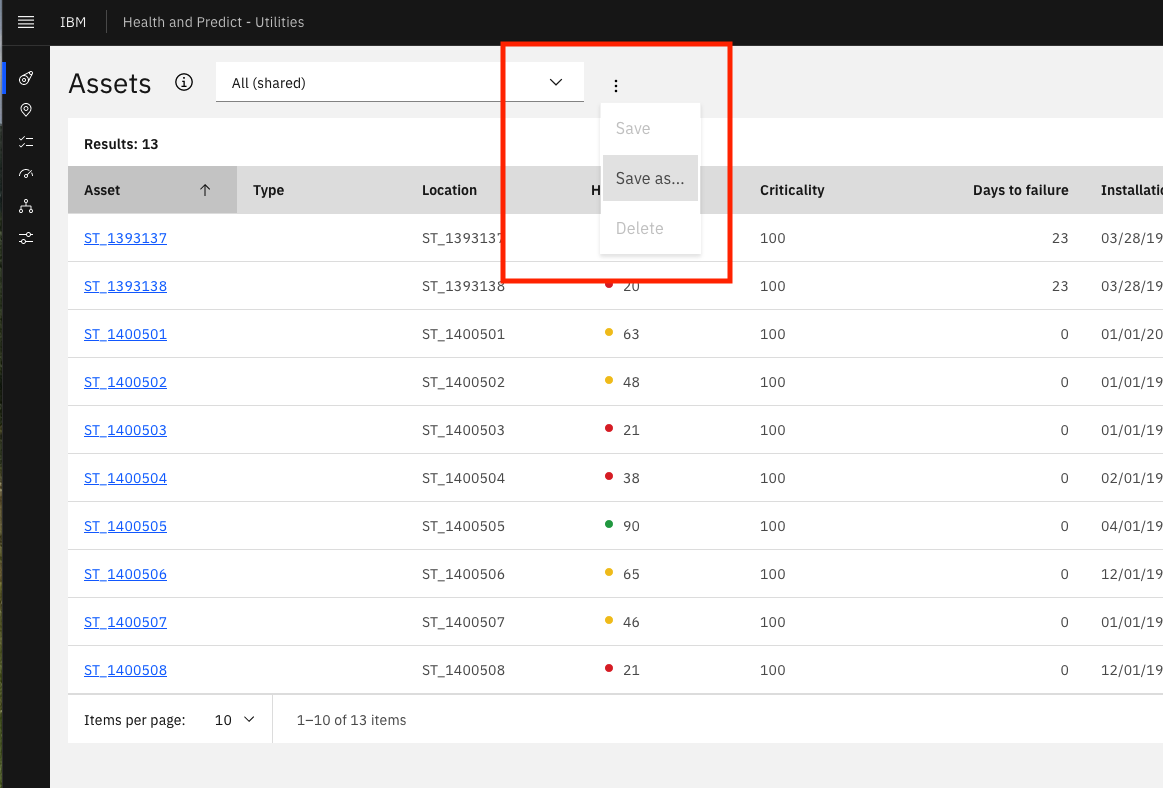The height and width of the screenshot is (788, 1163).
Task: Open asset link ST_1400503
Action: tap(125, 430)
